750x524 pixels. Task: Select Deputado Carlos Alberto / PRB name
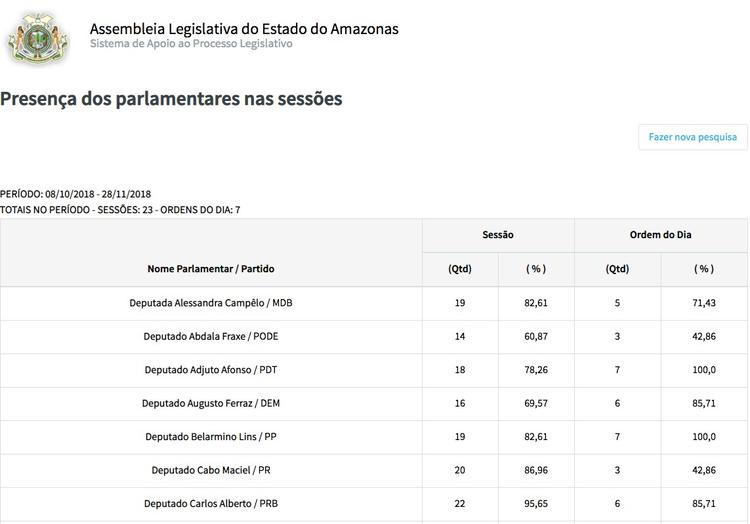[x=211, y=504]
